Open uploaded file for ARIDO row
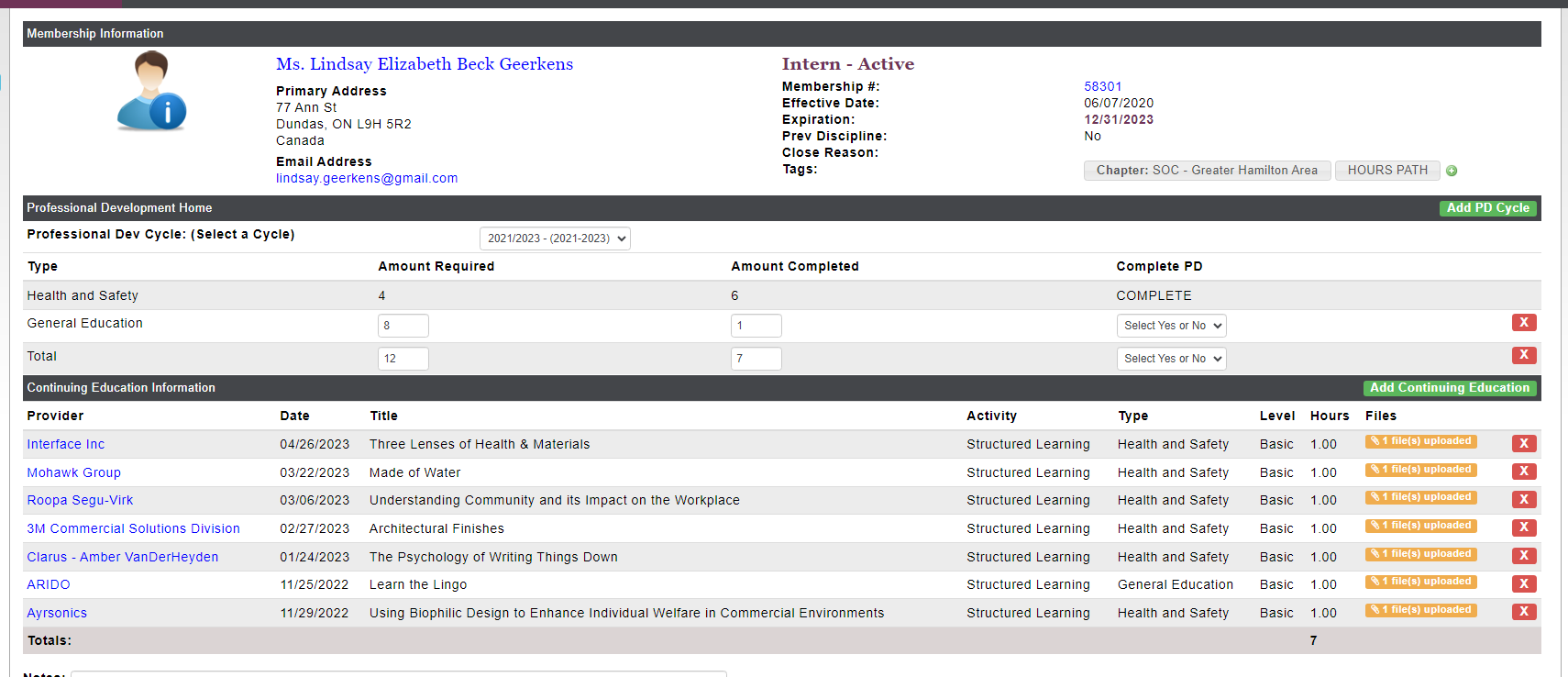 coord(1421,582)
